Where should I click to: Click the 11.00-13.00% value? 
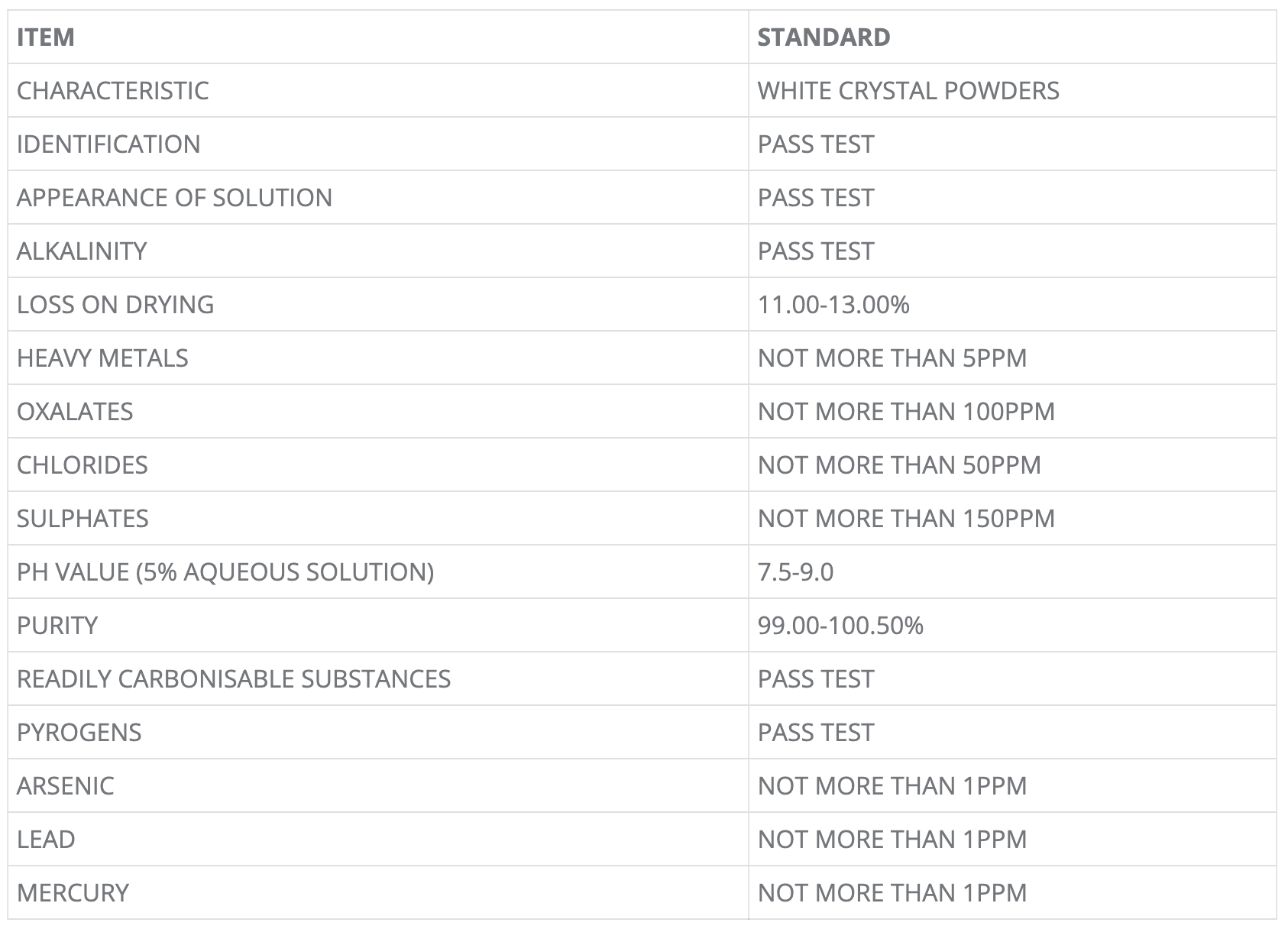833,305
